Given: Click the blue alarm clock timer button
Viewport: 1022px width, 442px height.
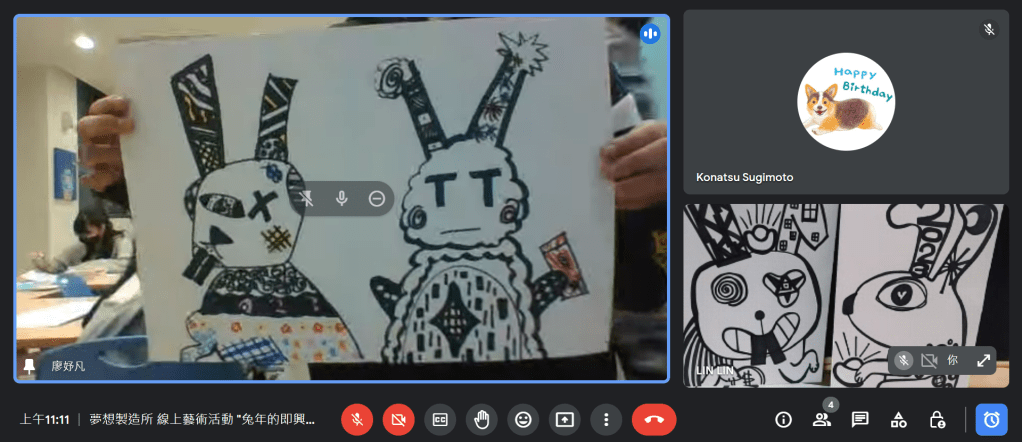Looking at the screenshot, I should click(991, 419).
